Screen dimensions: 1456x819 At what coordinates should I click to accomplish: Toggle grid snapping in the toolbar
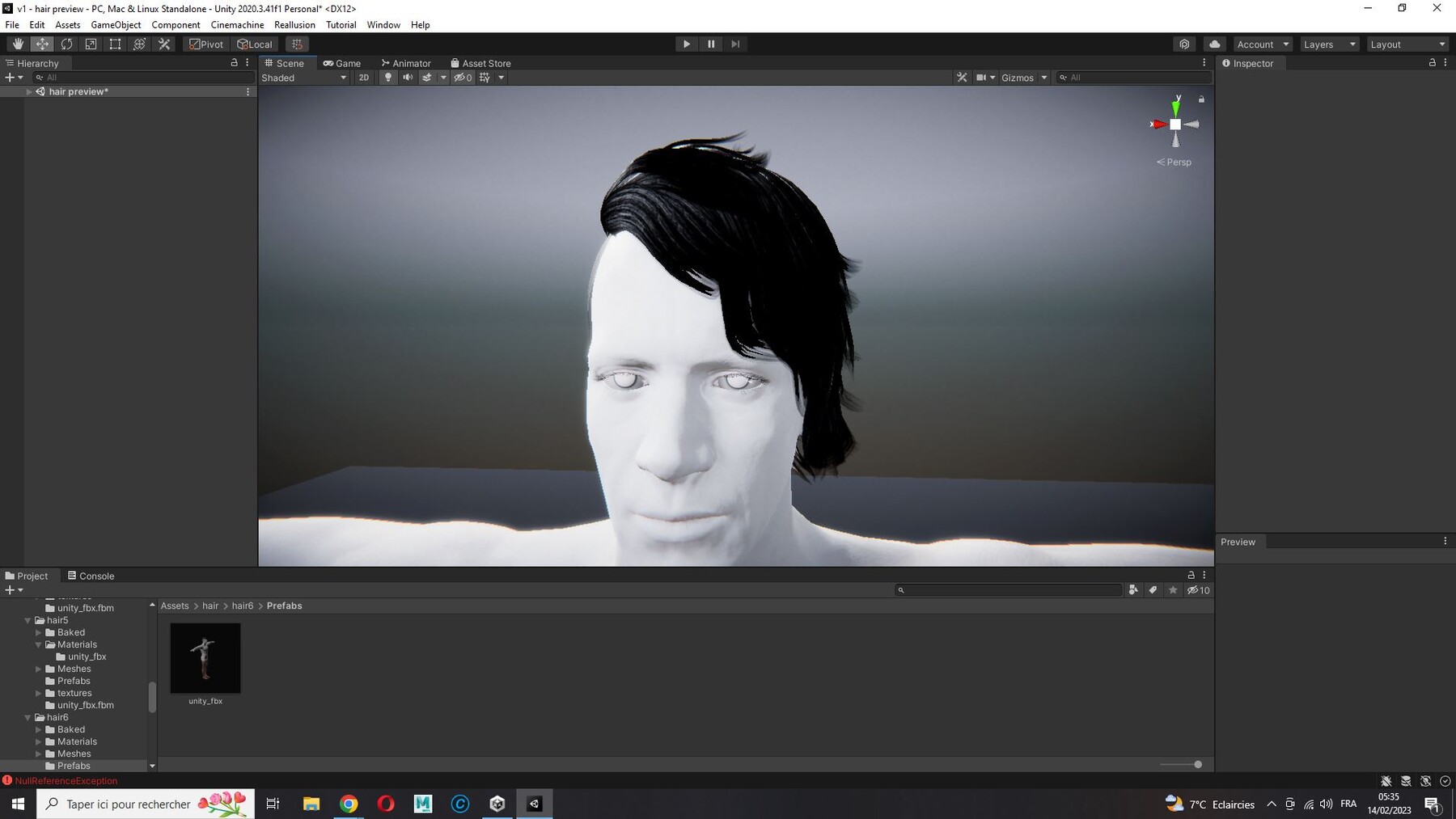pos(297,44)
